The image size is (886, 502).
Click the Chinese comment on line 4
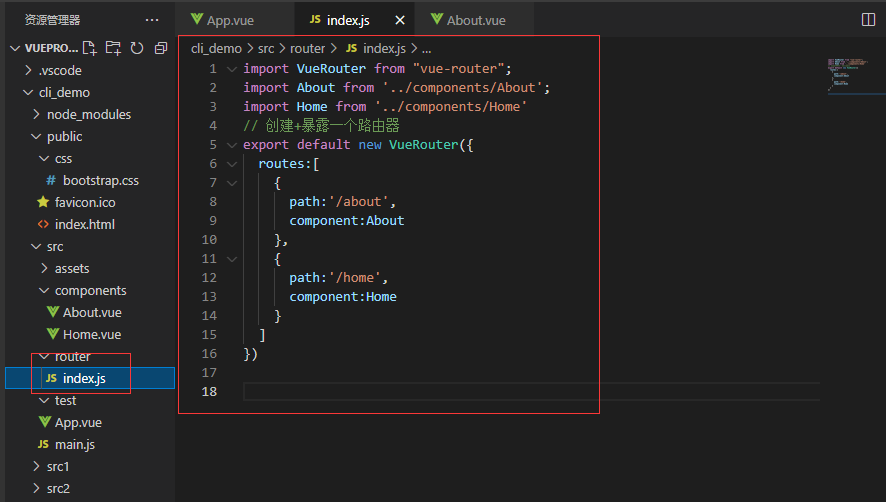point(322,126)
